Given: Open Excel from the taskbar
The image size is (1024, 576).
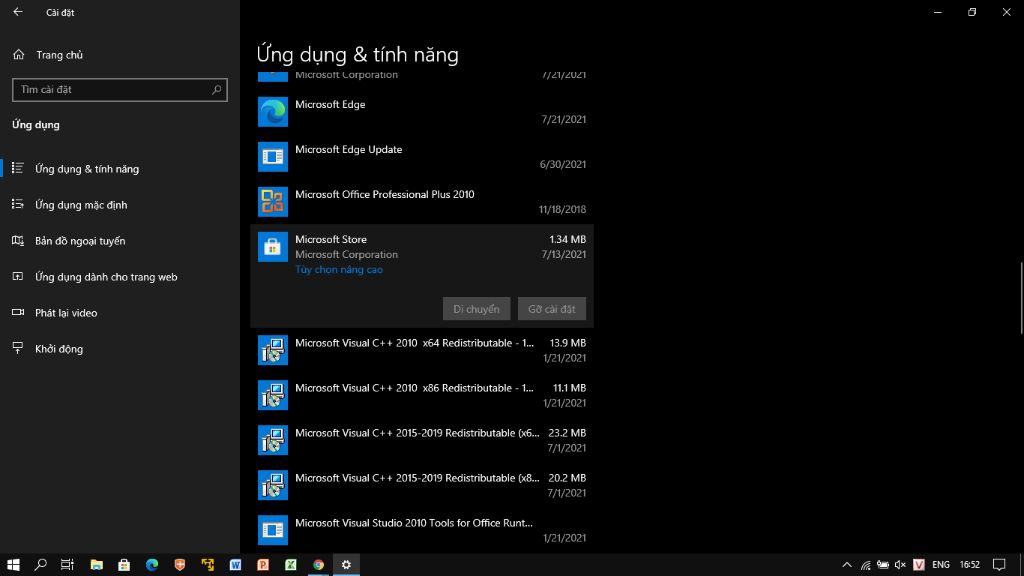Looking at the screenshot, I should pyautogui.click(x=291, y=564).
